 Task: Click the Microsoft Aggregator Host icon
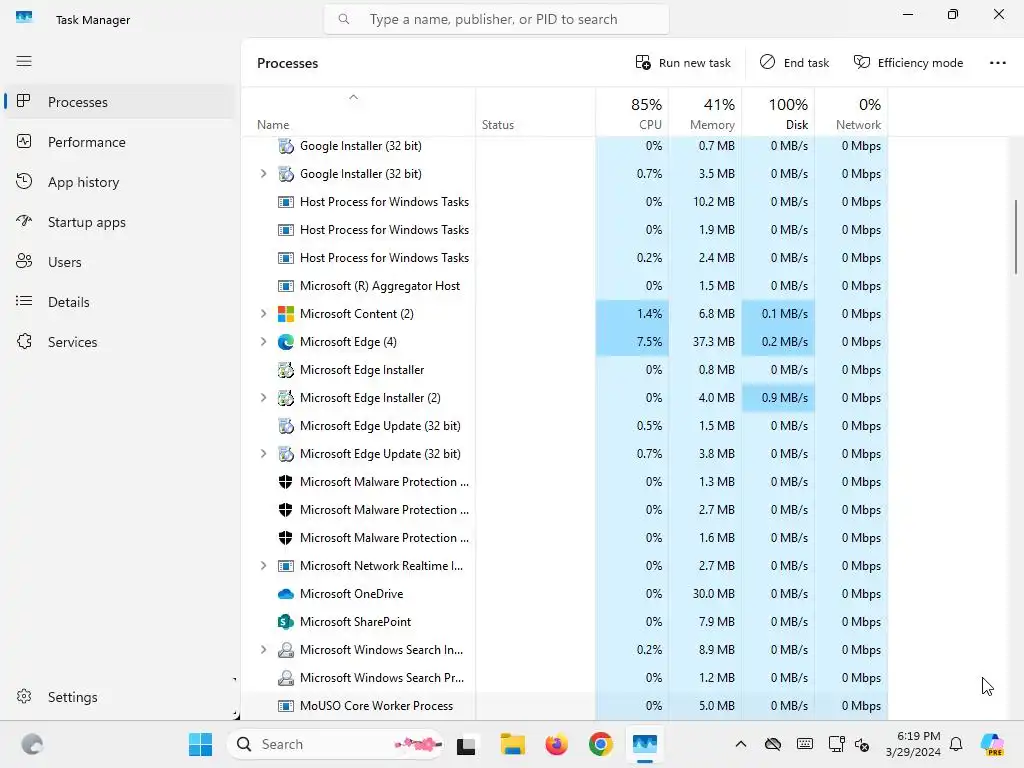click(285, 286)
